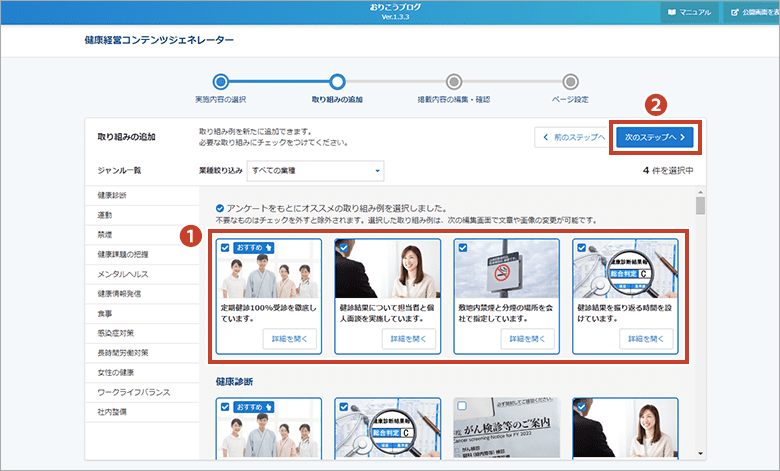Click the step 1 circle in the progress bar

221,81
